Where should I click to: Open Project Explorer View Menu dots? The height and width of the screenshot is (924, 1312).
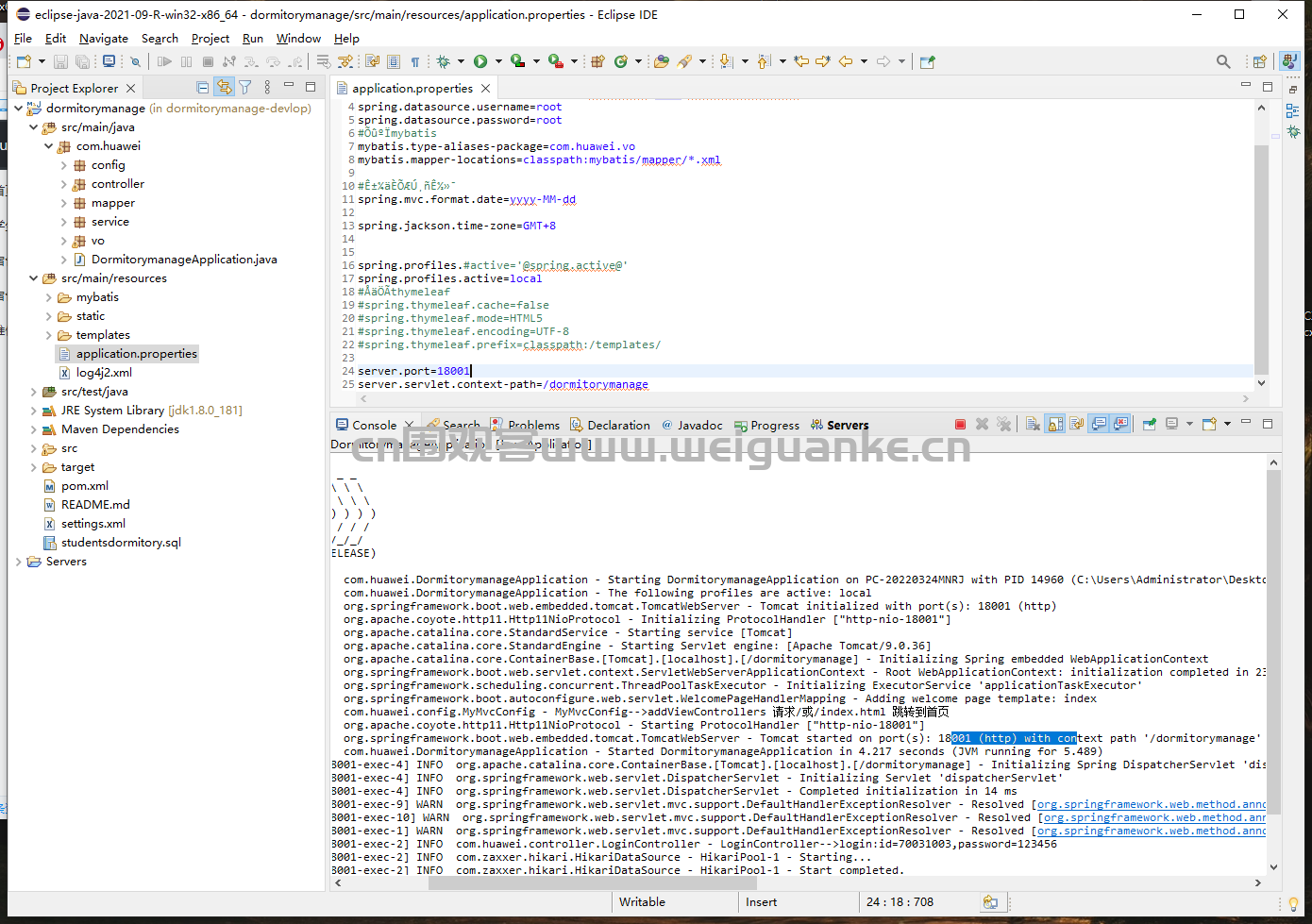(268, 87)
